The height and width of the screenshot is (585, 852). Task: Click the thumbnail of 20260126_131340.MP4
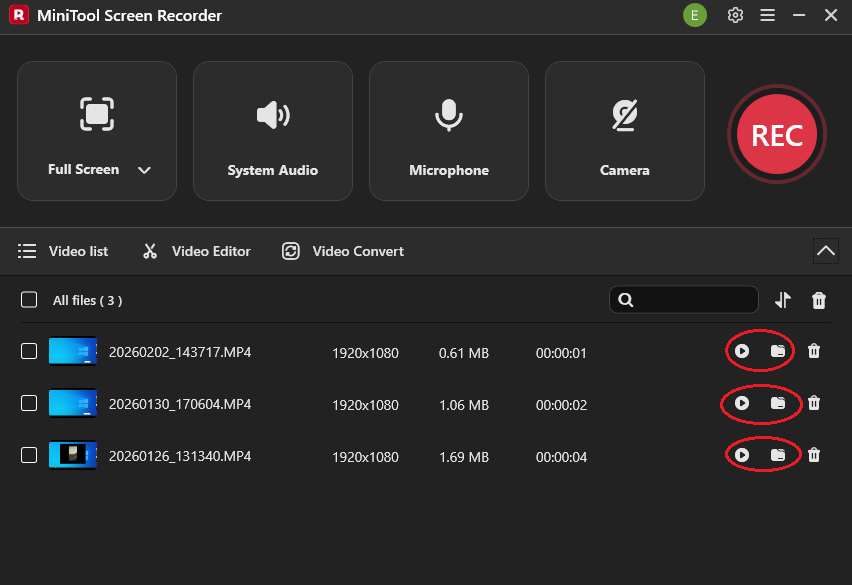click(73, 456)
